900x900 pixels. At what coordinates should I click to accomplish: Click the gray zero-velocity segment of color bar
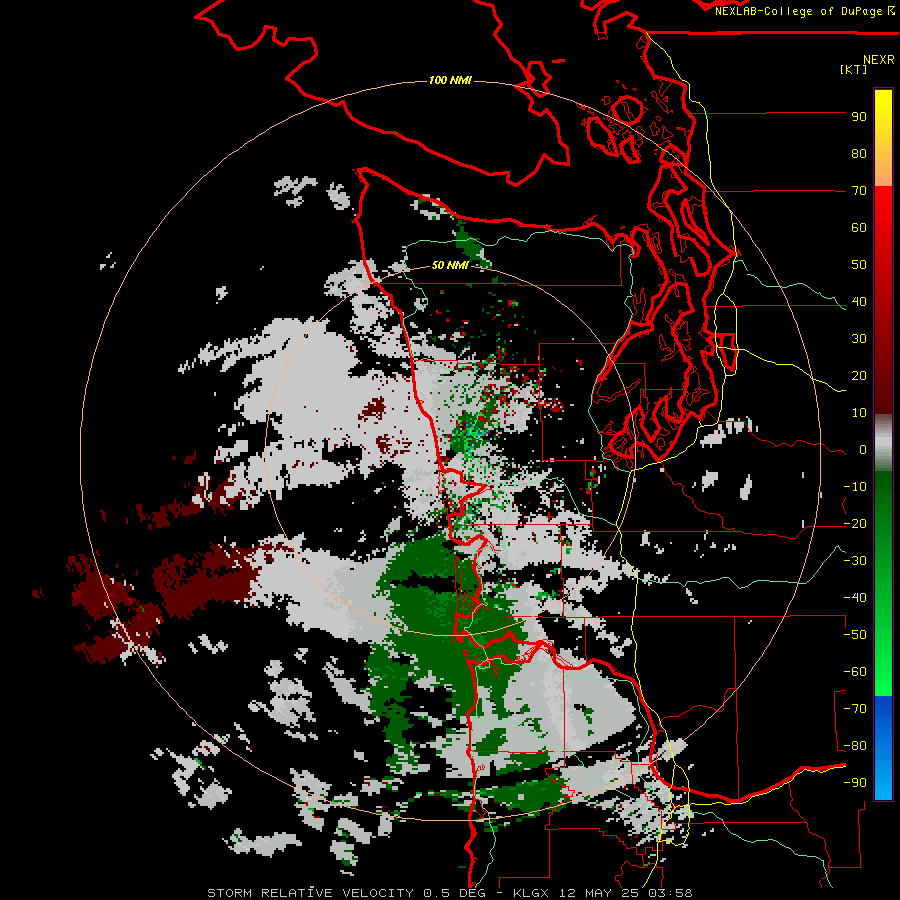coord(883,442)
